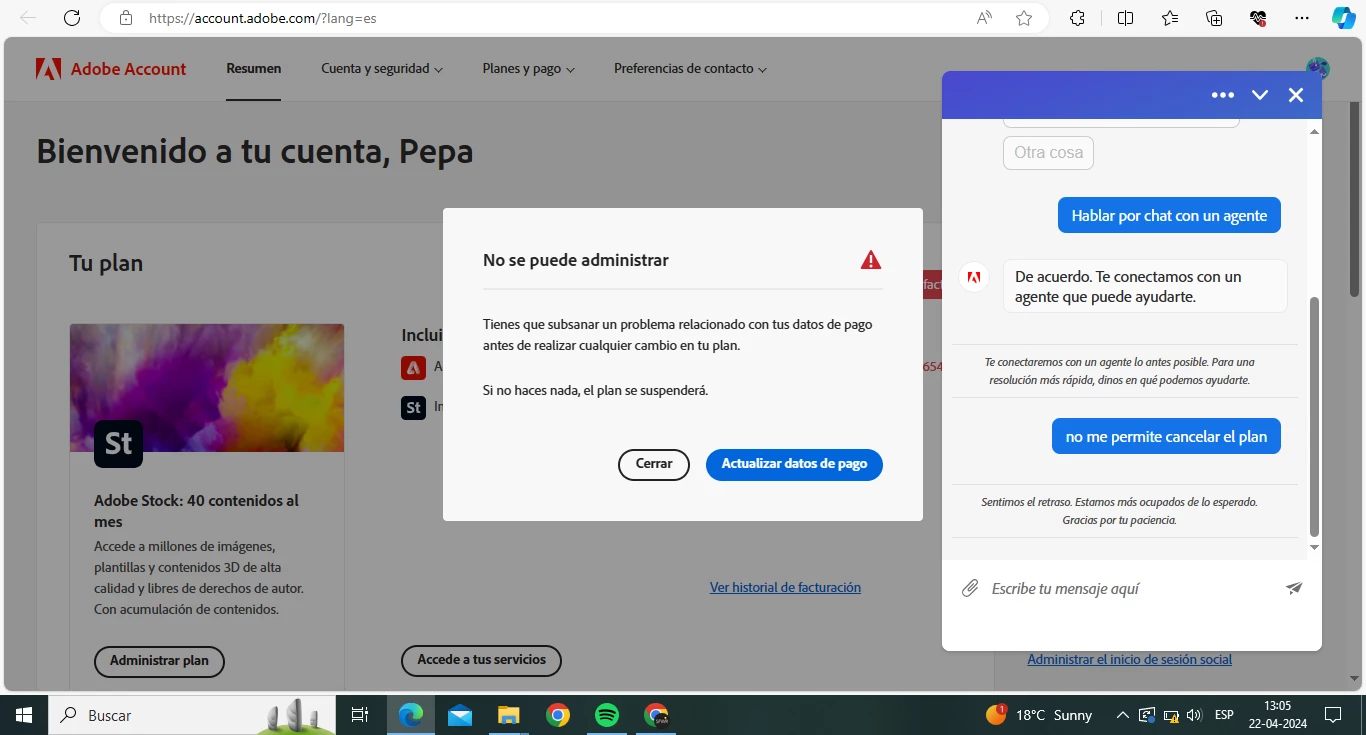Open the clock showing 13:05
The height and width of the screenshot is (735, 1366).
click(x=1277, y=715)
